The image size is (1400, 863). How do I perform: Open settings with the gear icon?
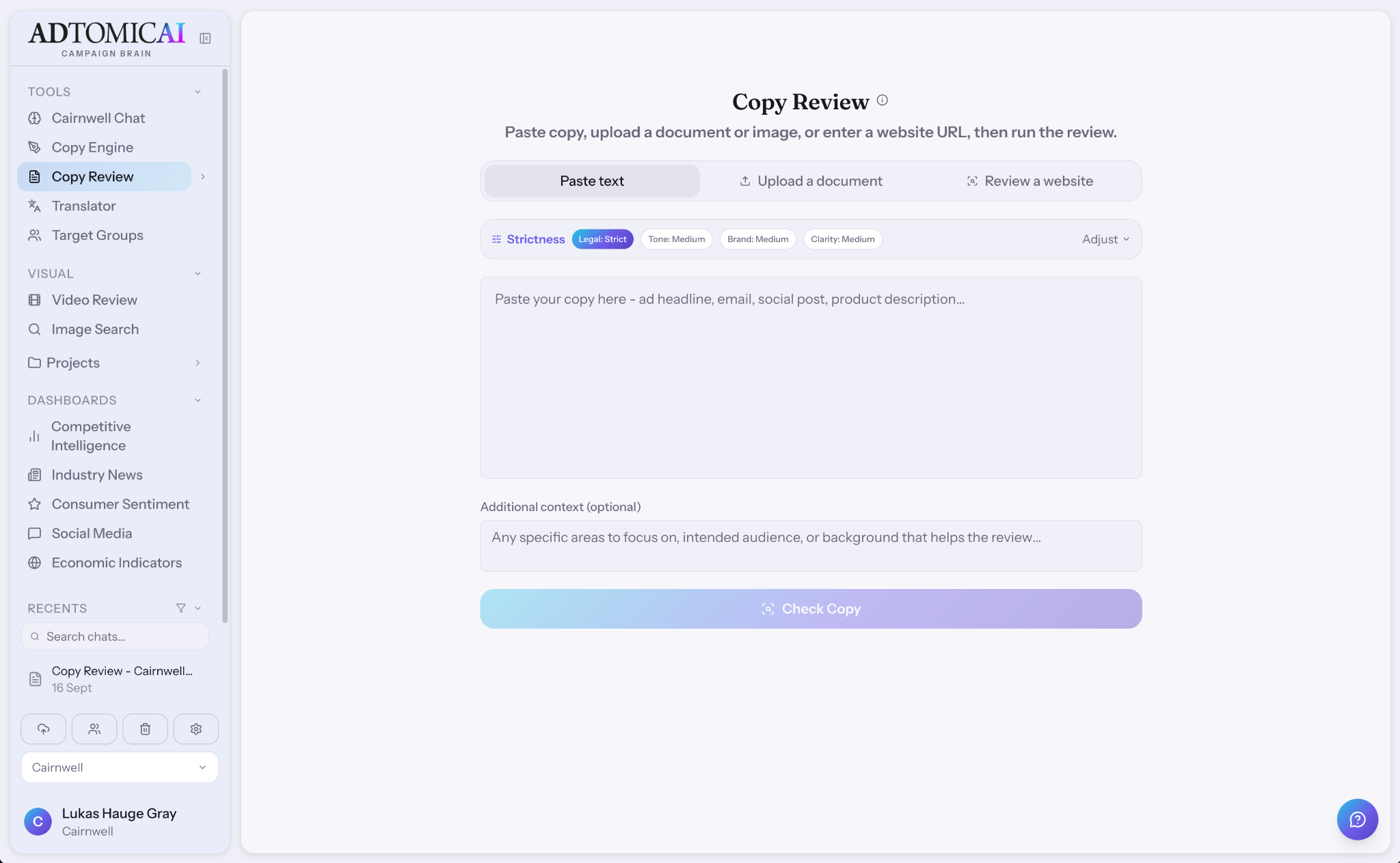pyautogui.click(x=196, y=729)
